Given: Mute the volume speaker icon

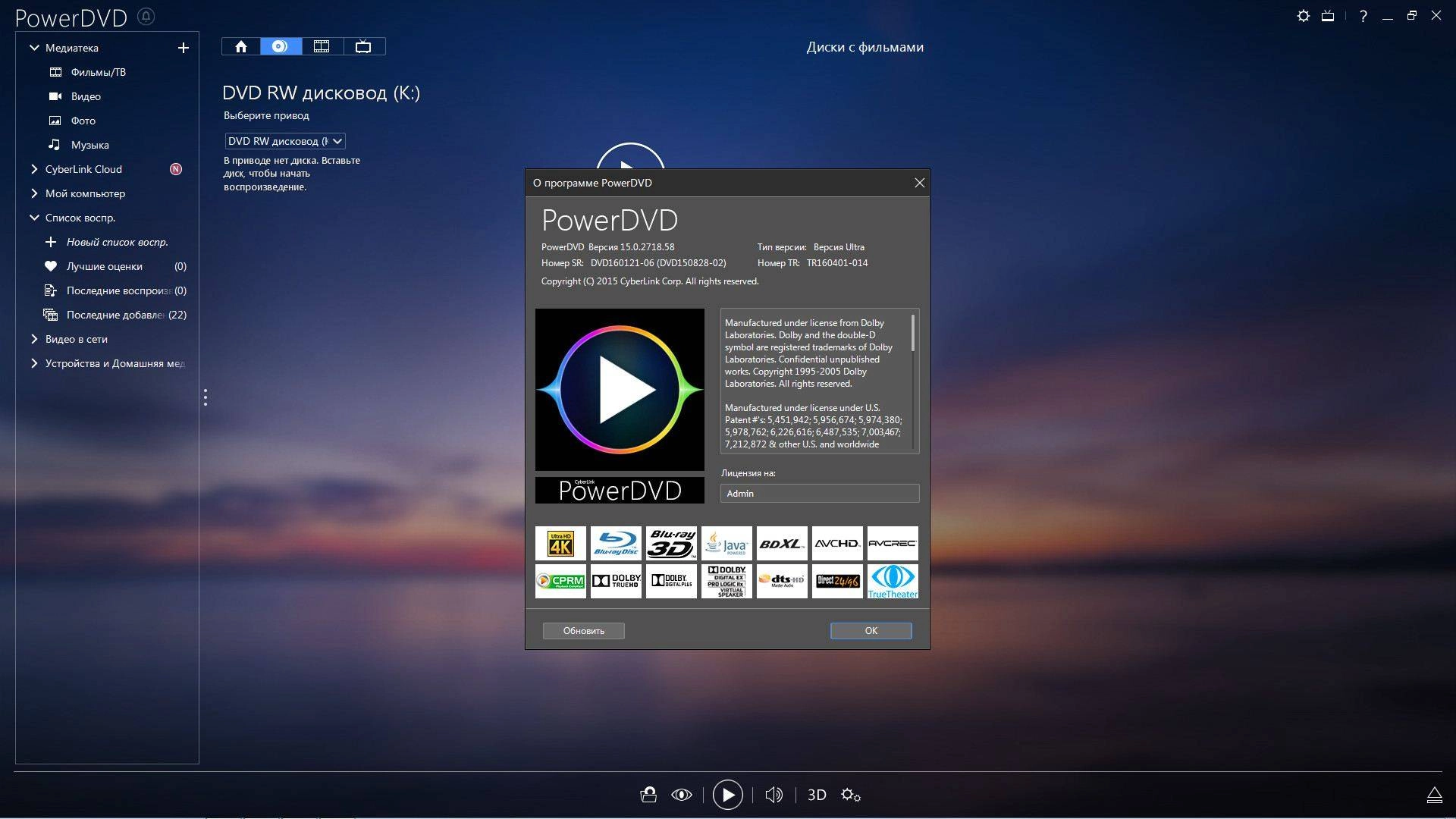Looking at the screenshot, I should 773,795.
